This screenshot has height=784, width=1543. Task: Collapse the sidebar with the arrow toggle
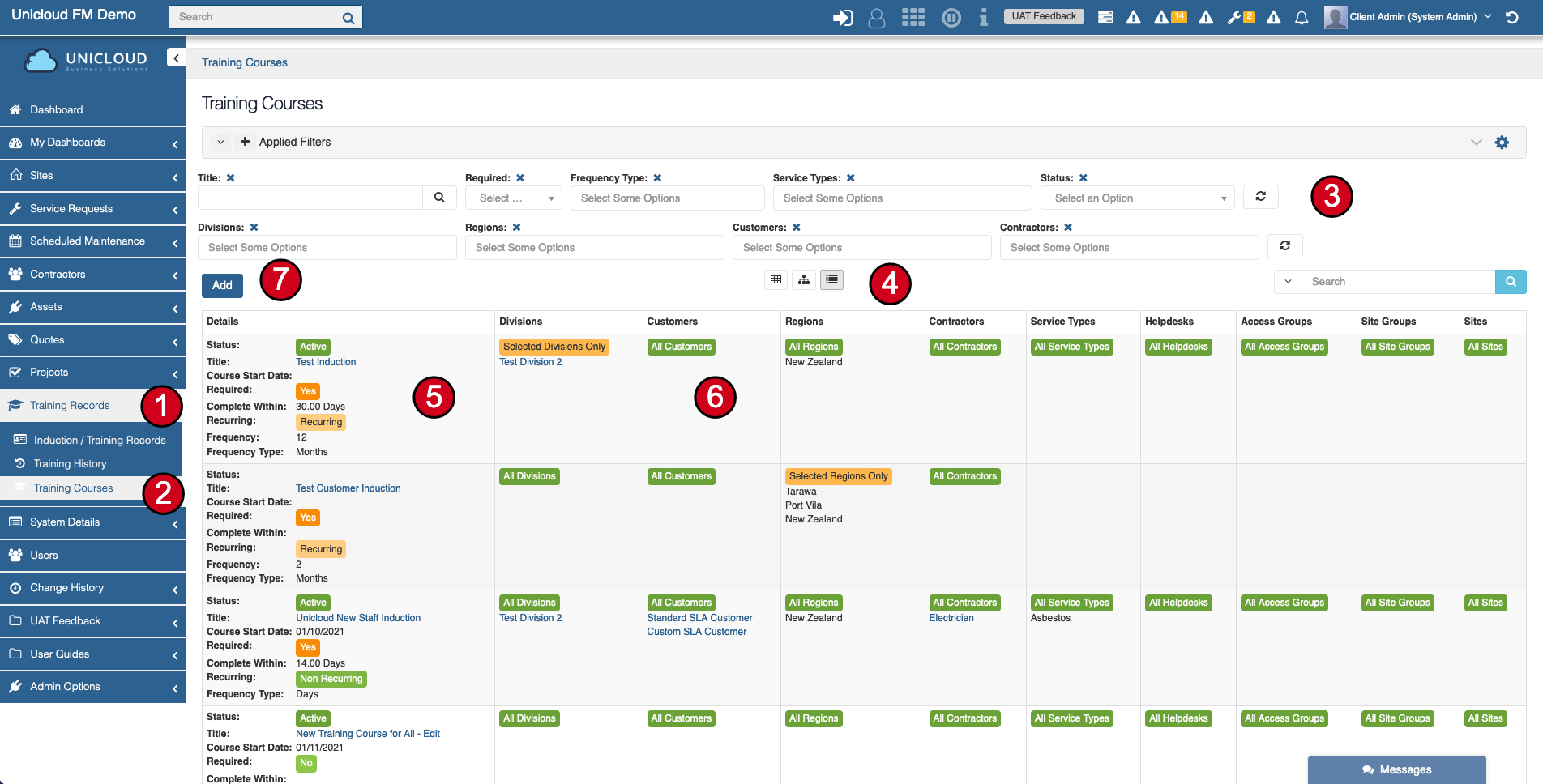(176, 58)
